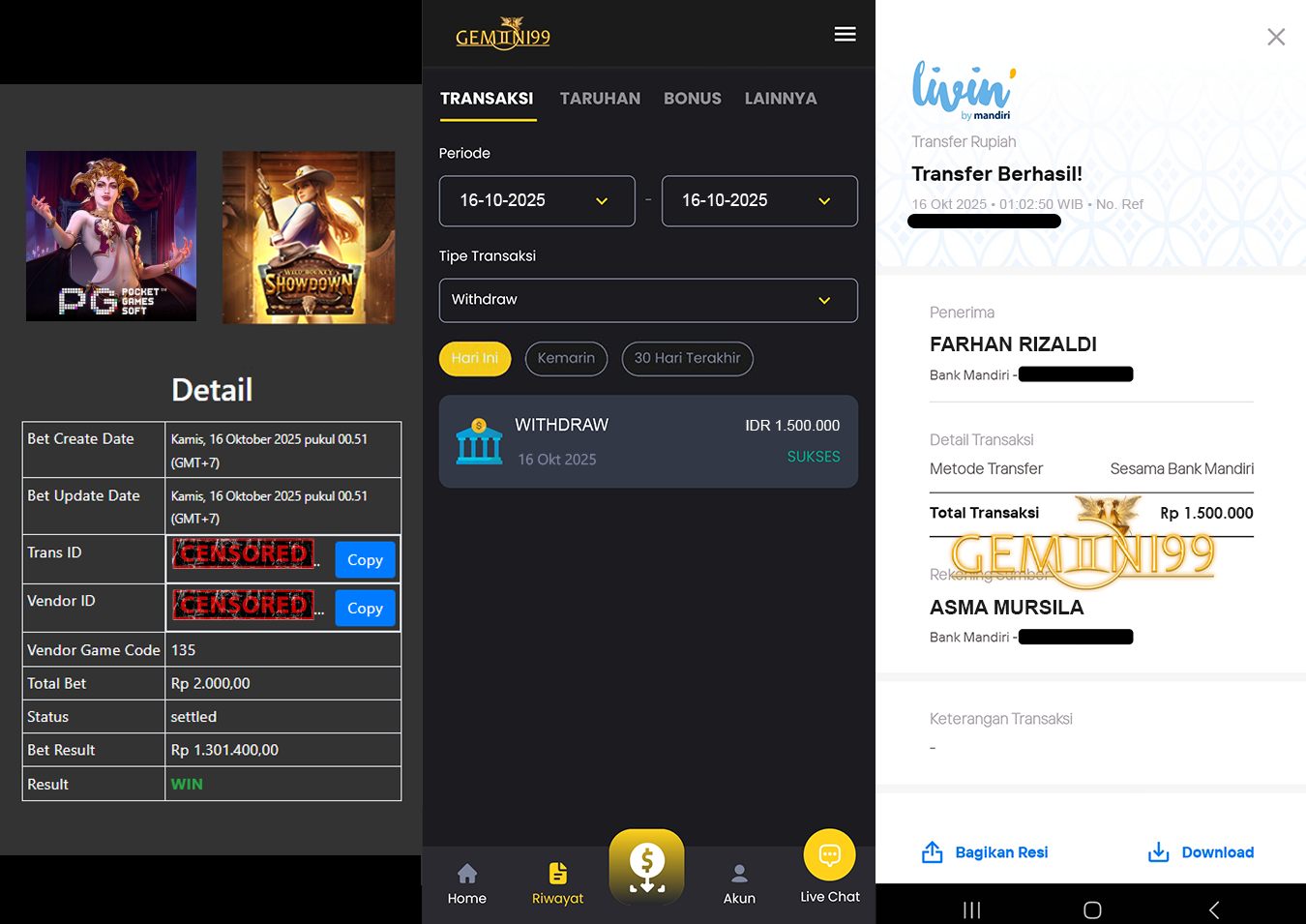Copy the censored Trans ID value
Screen dimensions: 1306x924
point(365,559)
